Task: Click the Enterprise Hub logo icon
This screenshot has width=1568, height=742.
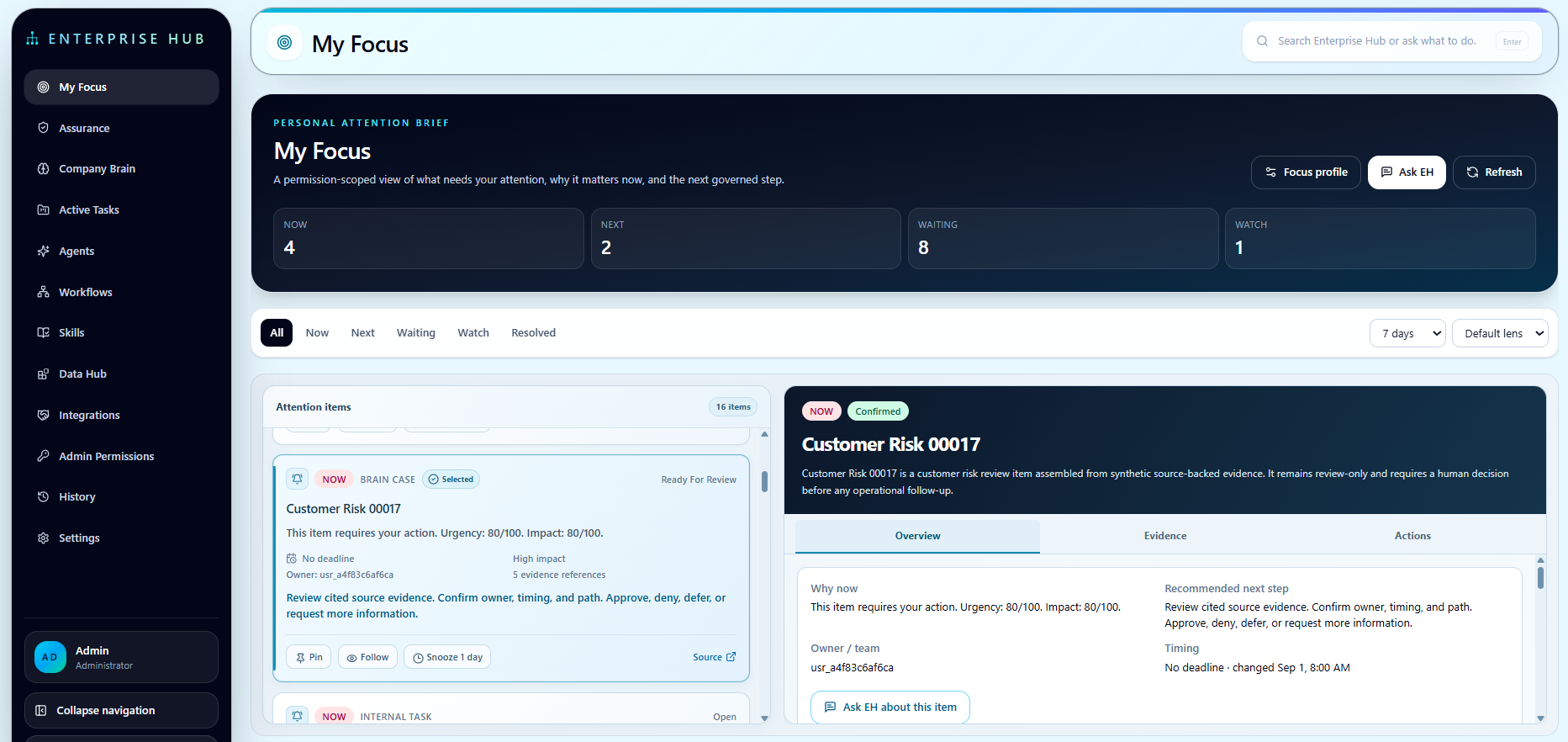Action: point(33,39)
